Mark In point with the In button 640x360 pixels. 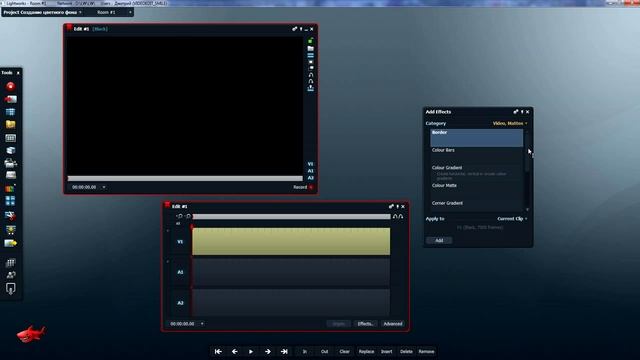click(304, 351)
